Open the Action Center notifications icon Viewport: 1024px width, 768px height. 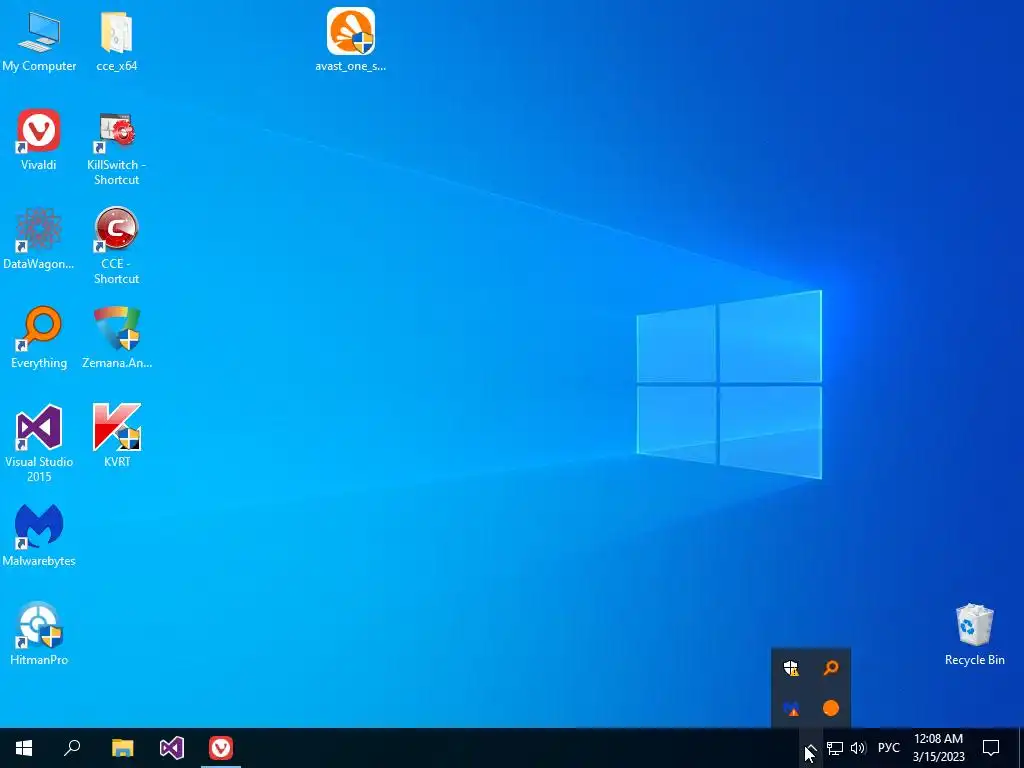pos(991,748)
